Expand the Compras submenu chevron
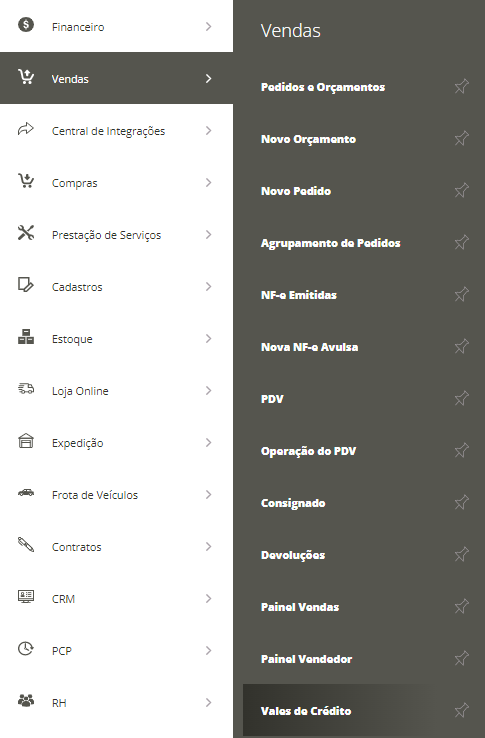This screenshot has width=485, height=738. (x=209, y=183)
